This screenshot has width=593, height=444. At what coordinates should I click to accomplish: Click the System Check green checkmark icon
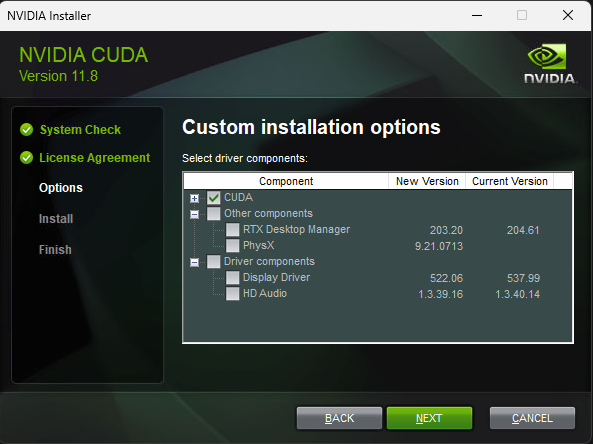(26, 130)
